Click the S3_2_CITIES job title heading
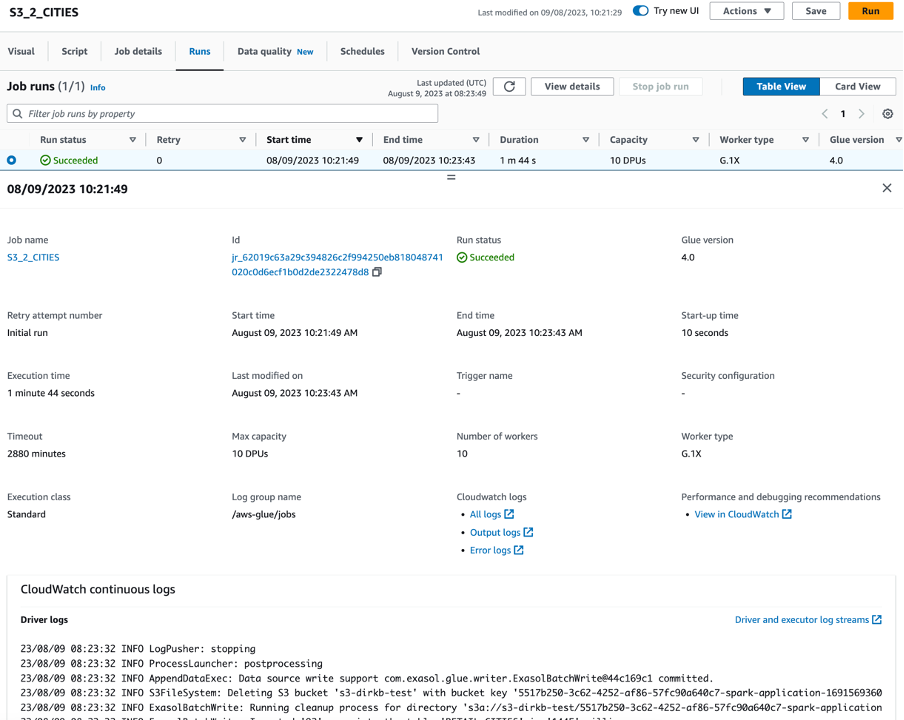The height and width of the screenshot is (720, 904). pos(44,12)
